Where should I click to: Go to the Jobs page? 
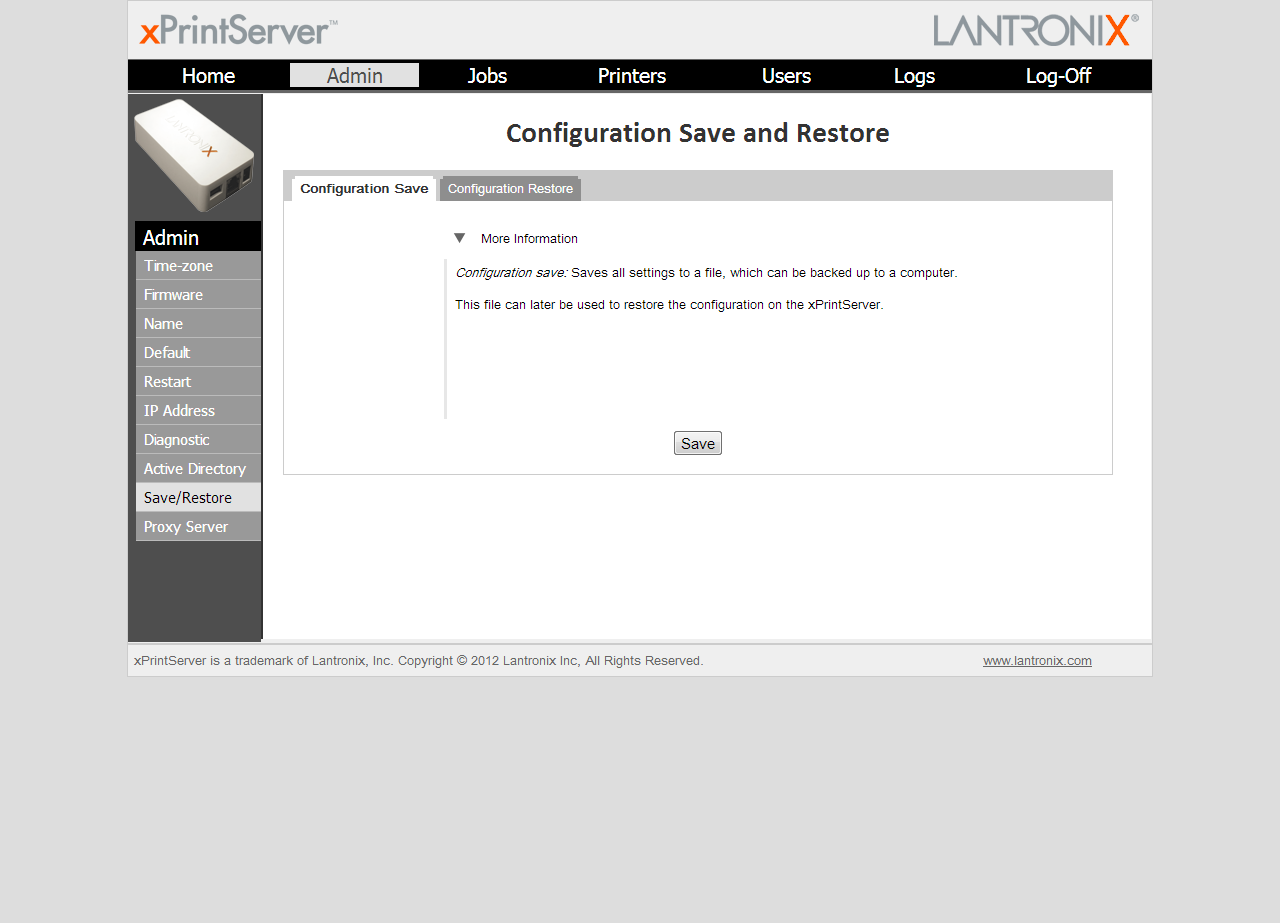487,76
